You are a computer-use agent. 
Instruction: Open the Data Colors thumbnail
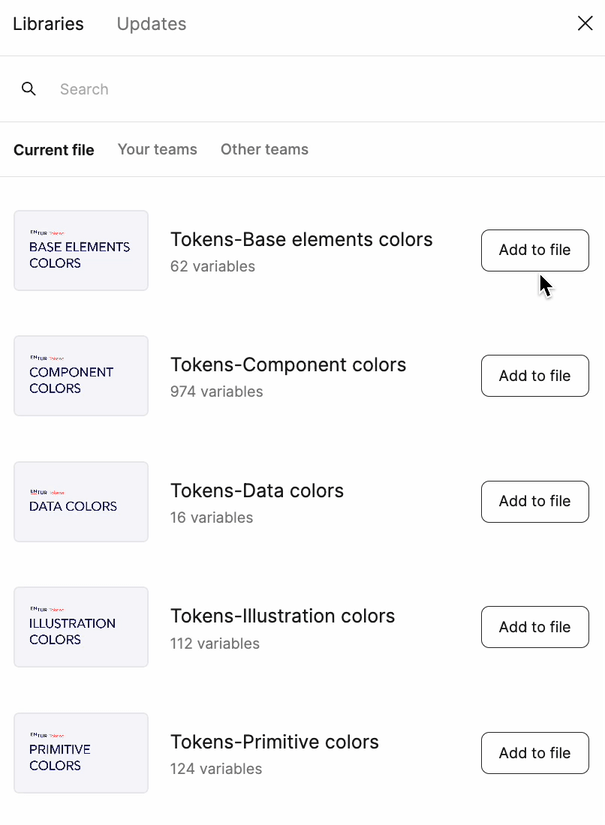(x=81, y=501)
